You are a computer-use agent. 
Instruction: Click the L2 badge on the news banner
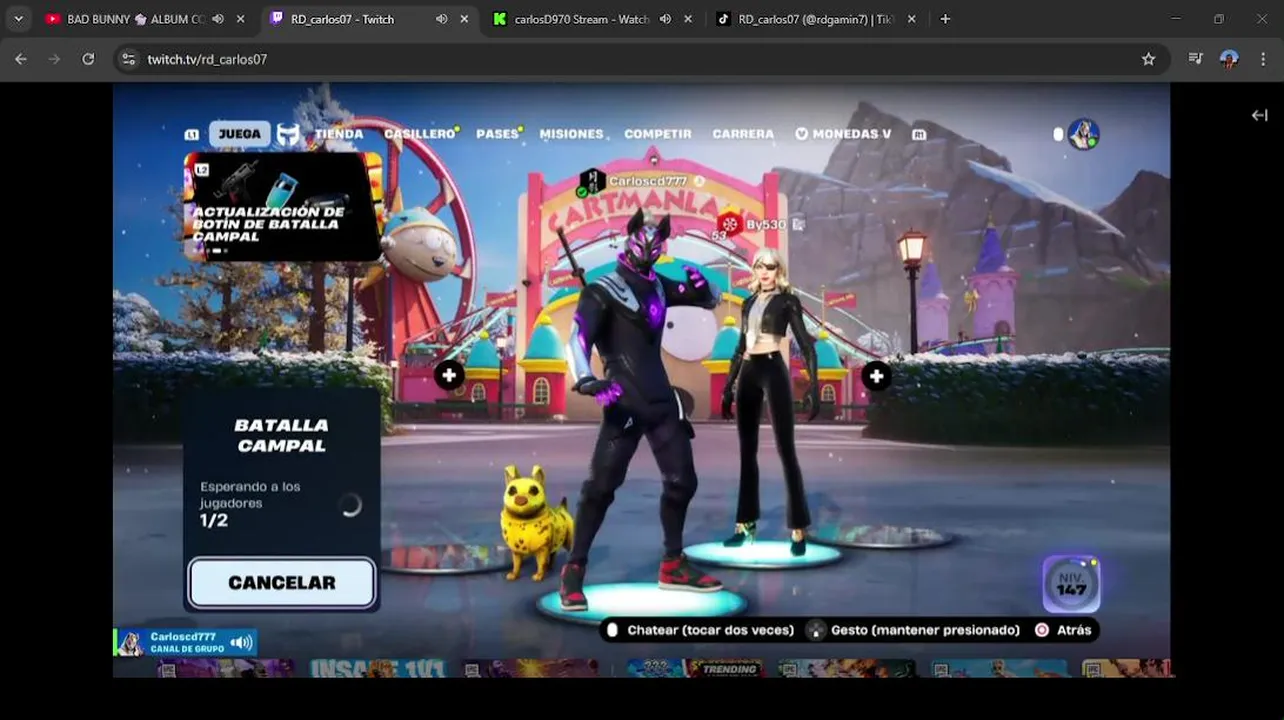(201, 170)
